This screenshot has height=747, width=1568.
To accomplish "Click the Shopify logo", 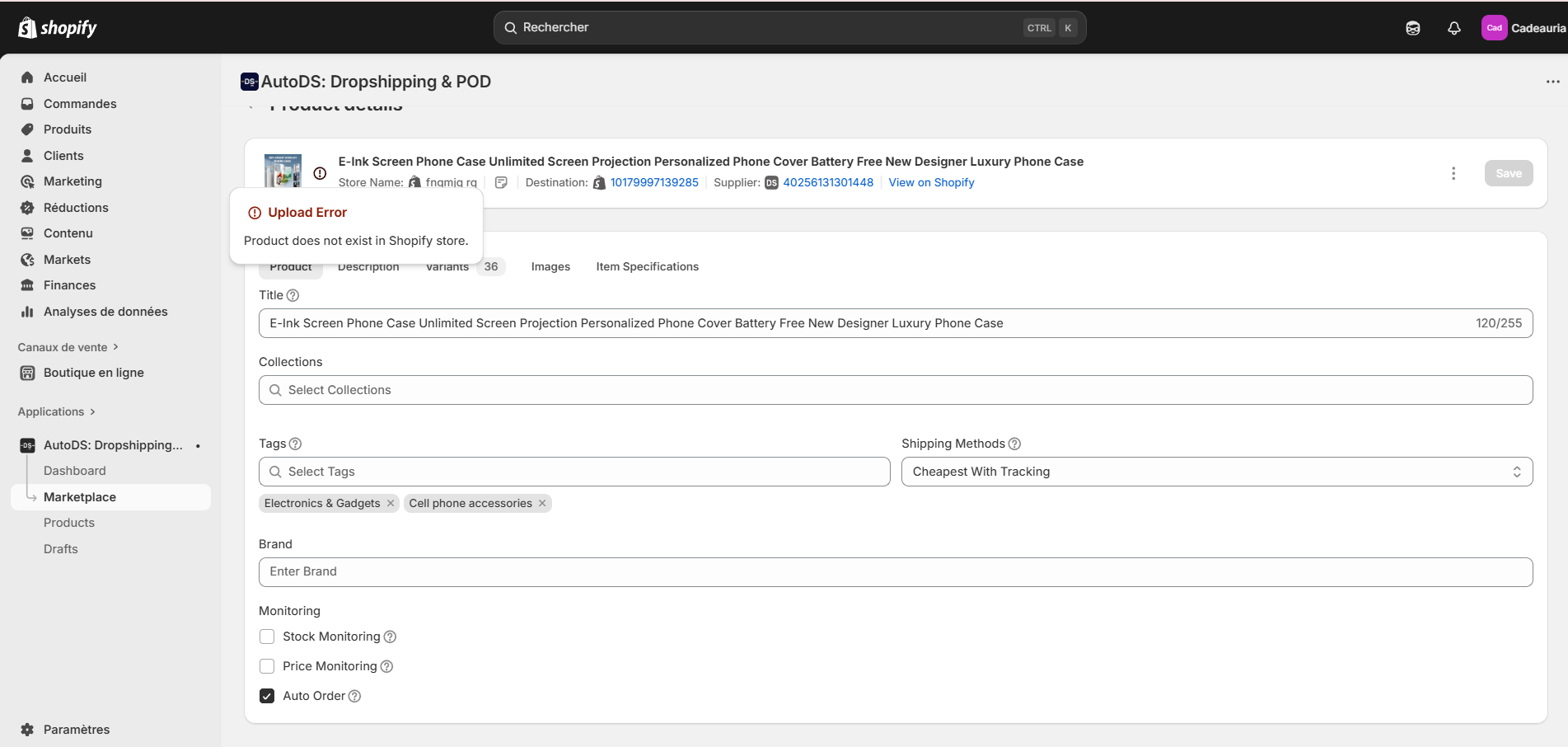I will click(57, 27).
